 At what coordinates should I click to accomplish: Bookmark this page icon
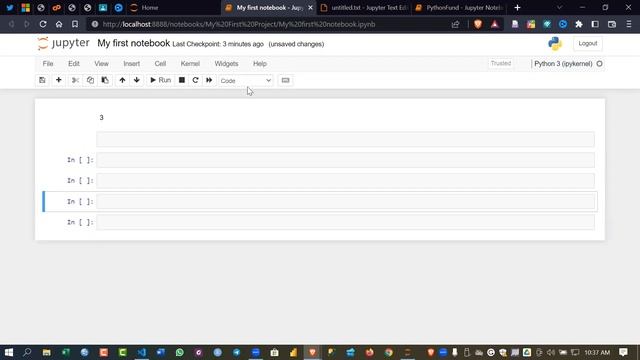pyautogui.click(x=75, y=24)
